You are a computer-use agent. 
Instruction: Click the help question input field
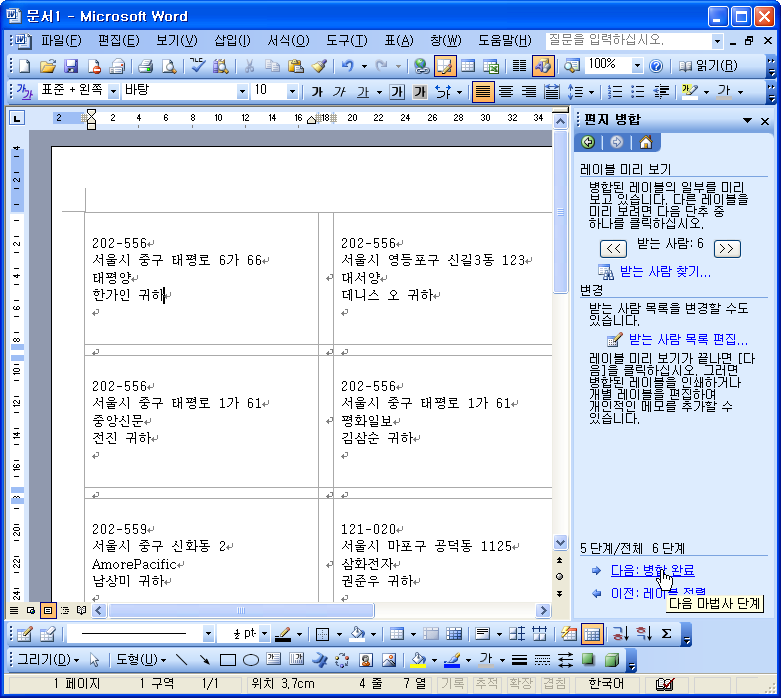click(x=629, y=40)
